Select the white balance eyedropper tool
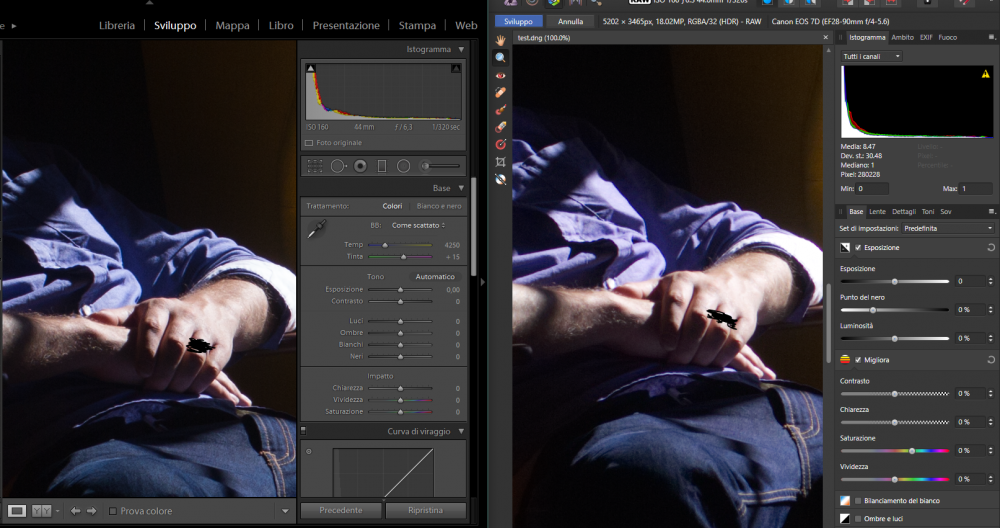 click(316, 231)
